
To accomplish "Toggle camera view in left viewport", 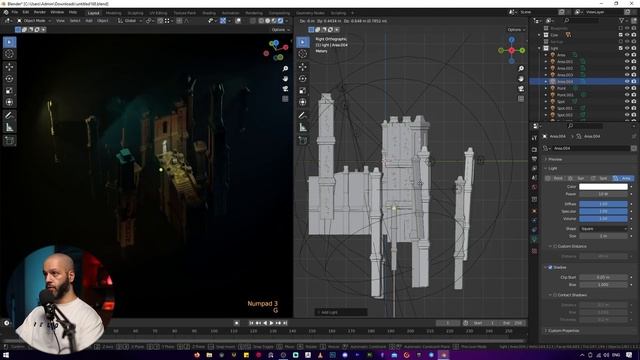I will [x=285, y=89].
